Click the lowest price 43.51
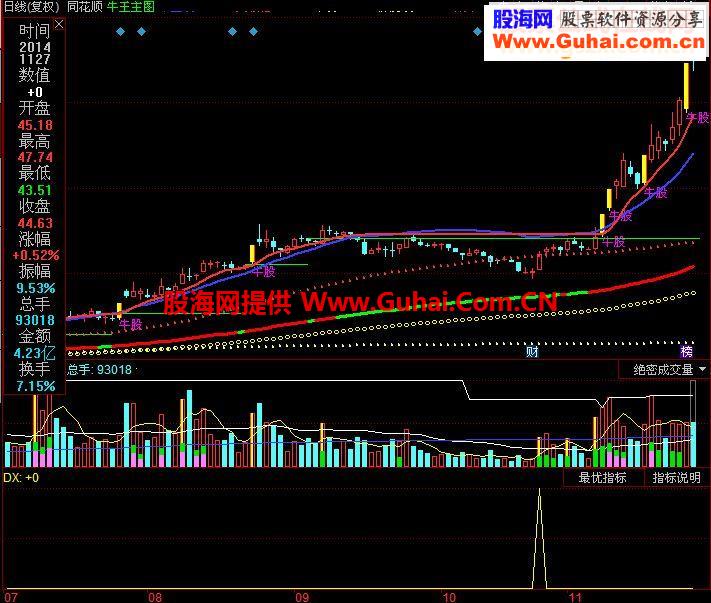The width and height of the screenshot is (711, 603). (x=35, y=190)
